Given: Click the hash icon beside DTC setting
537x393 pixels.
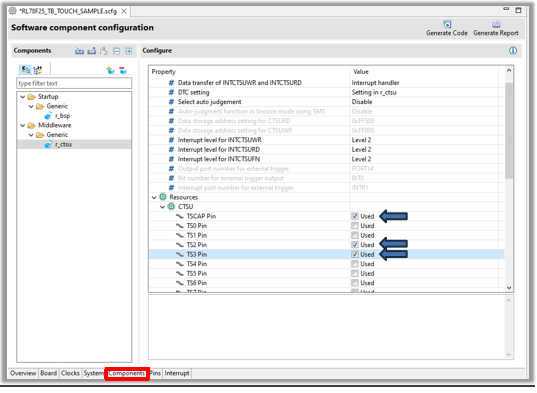Looking at the screenshot, I should click(171, 92).
